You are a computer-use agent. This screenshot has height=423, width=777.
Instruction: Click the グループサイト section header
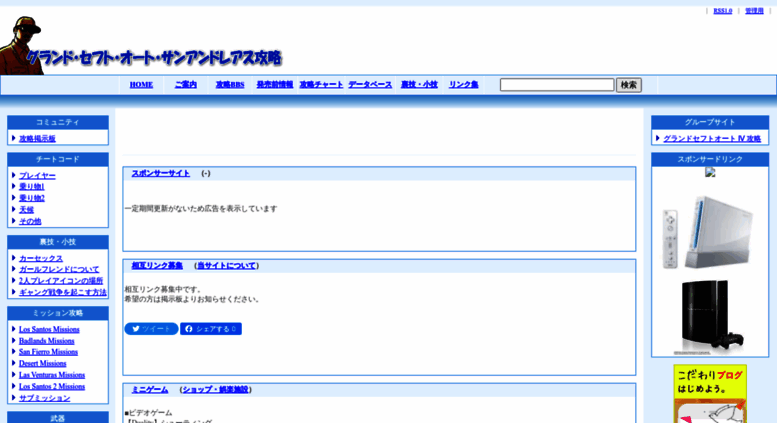coord(710,122)
